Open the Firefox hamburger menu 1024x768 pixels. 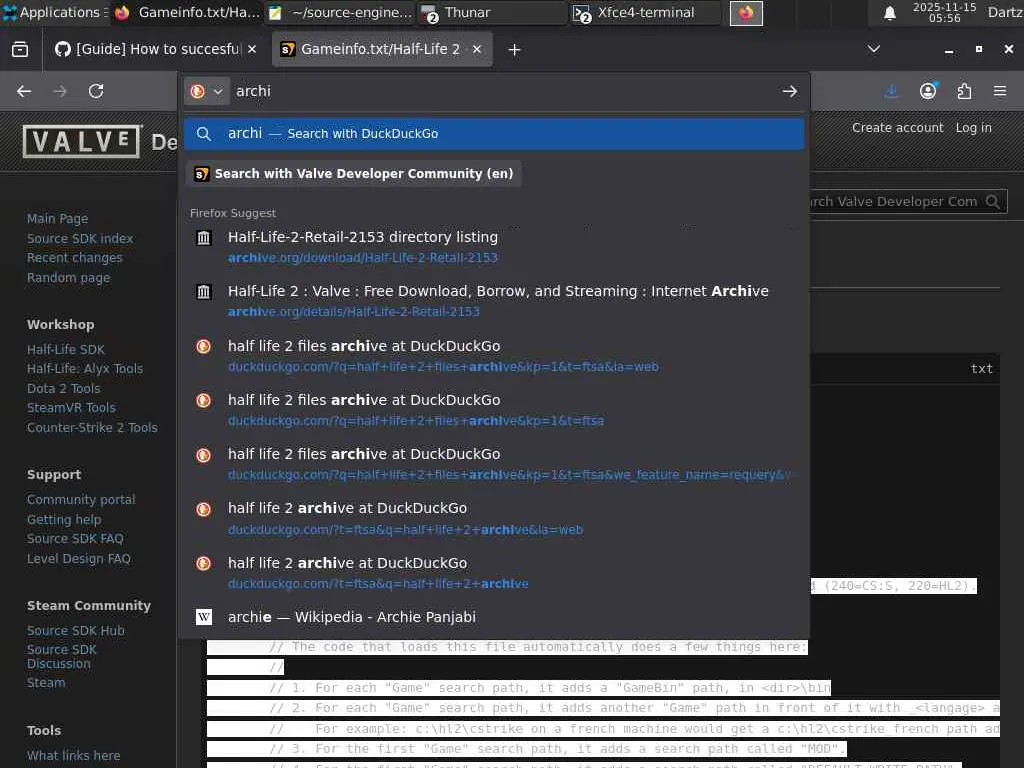pyautogui.click(x=1000, y=91)
